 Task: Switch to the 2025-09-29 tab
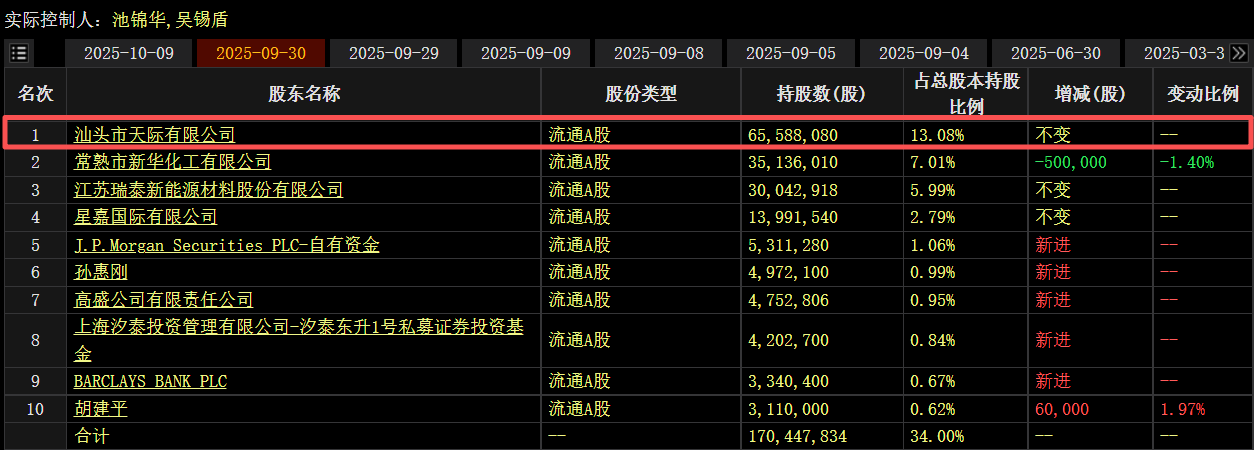(394, 53)
